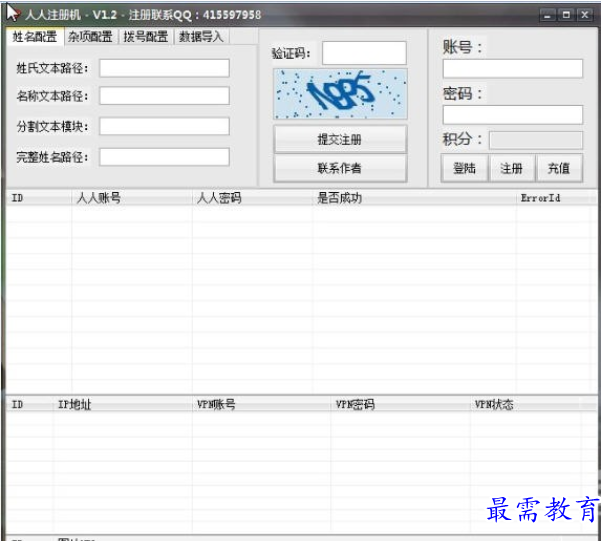Click the 注册 button
608x541 pixels.
tap(512, 168)
